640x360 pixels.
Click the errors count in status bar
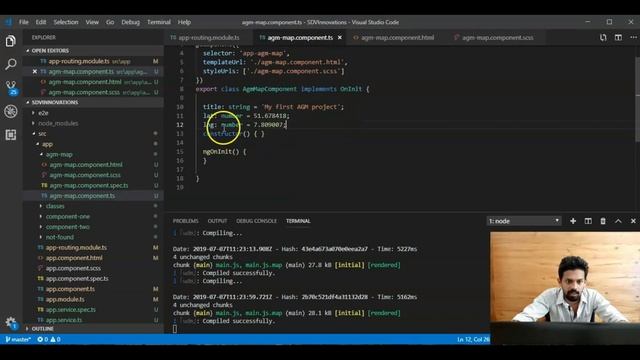point(43,339)
